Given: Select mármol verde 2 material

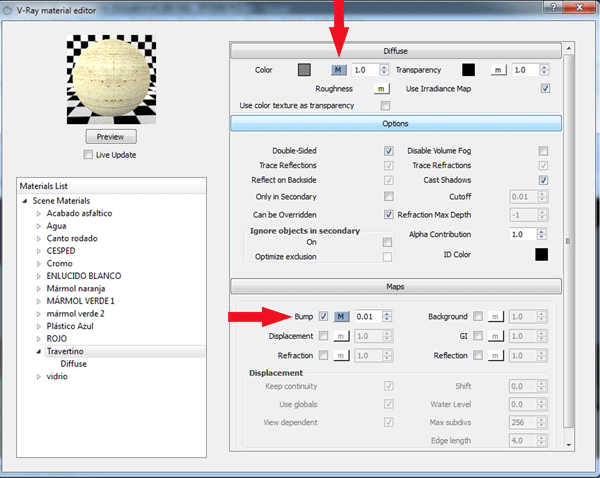Looking at the screenshot, I should click(75, 314).
